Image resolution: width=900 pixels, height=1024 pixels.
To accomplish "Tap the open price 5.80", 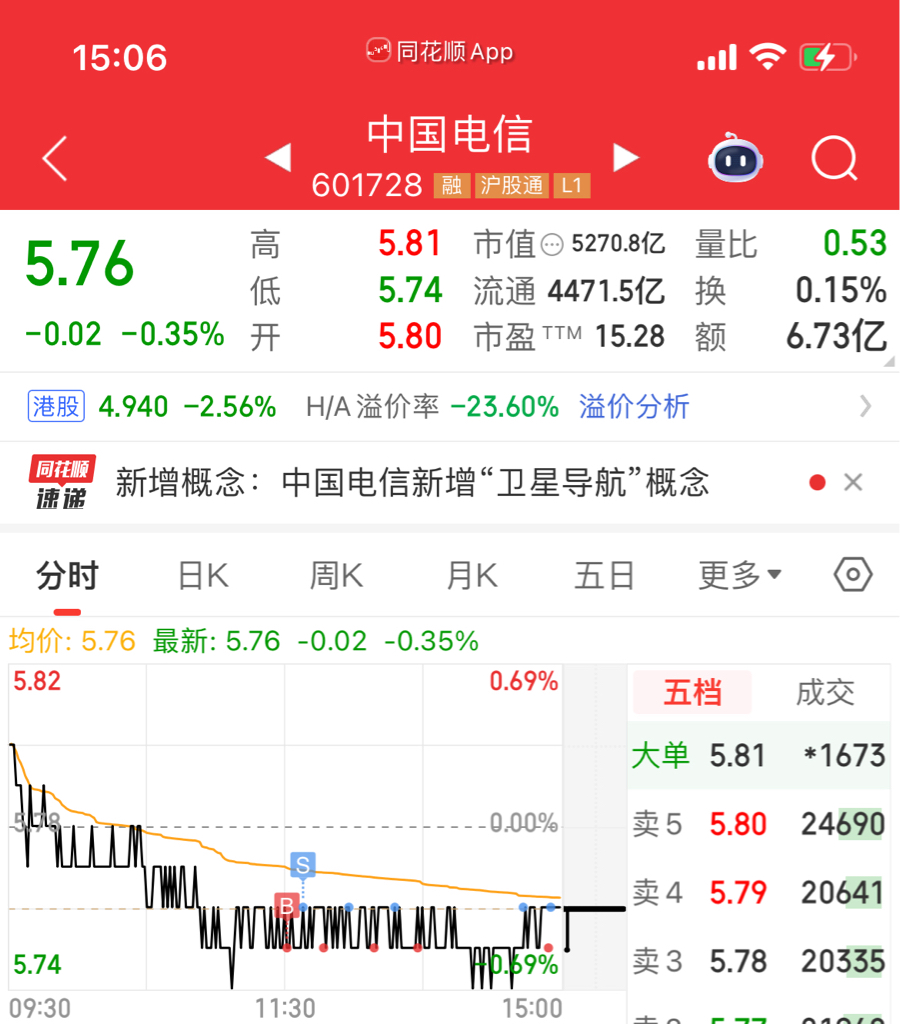I will (x=410, y=336).
